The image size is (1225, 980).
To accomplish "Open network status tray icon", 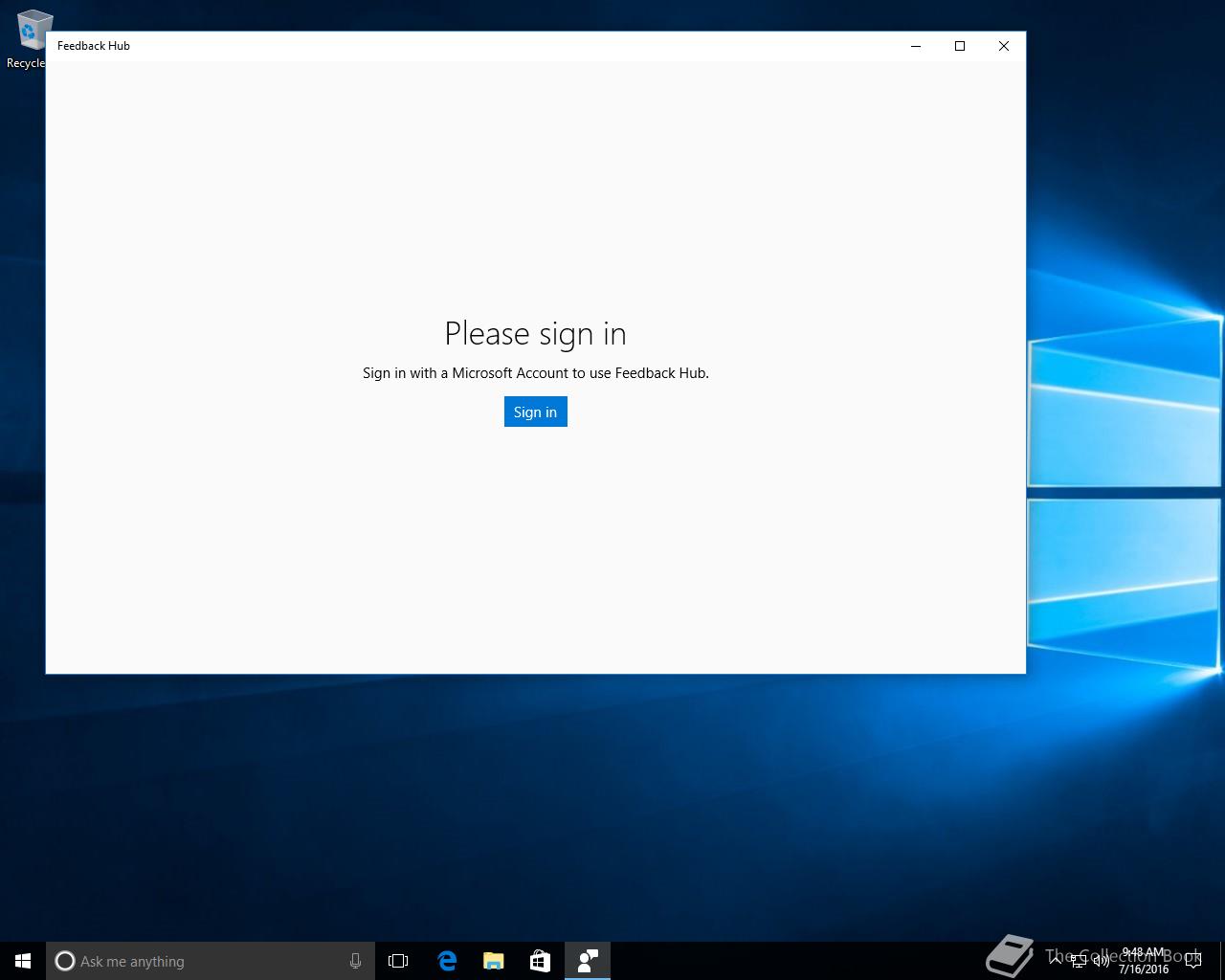I will pos(1079,961).
